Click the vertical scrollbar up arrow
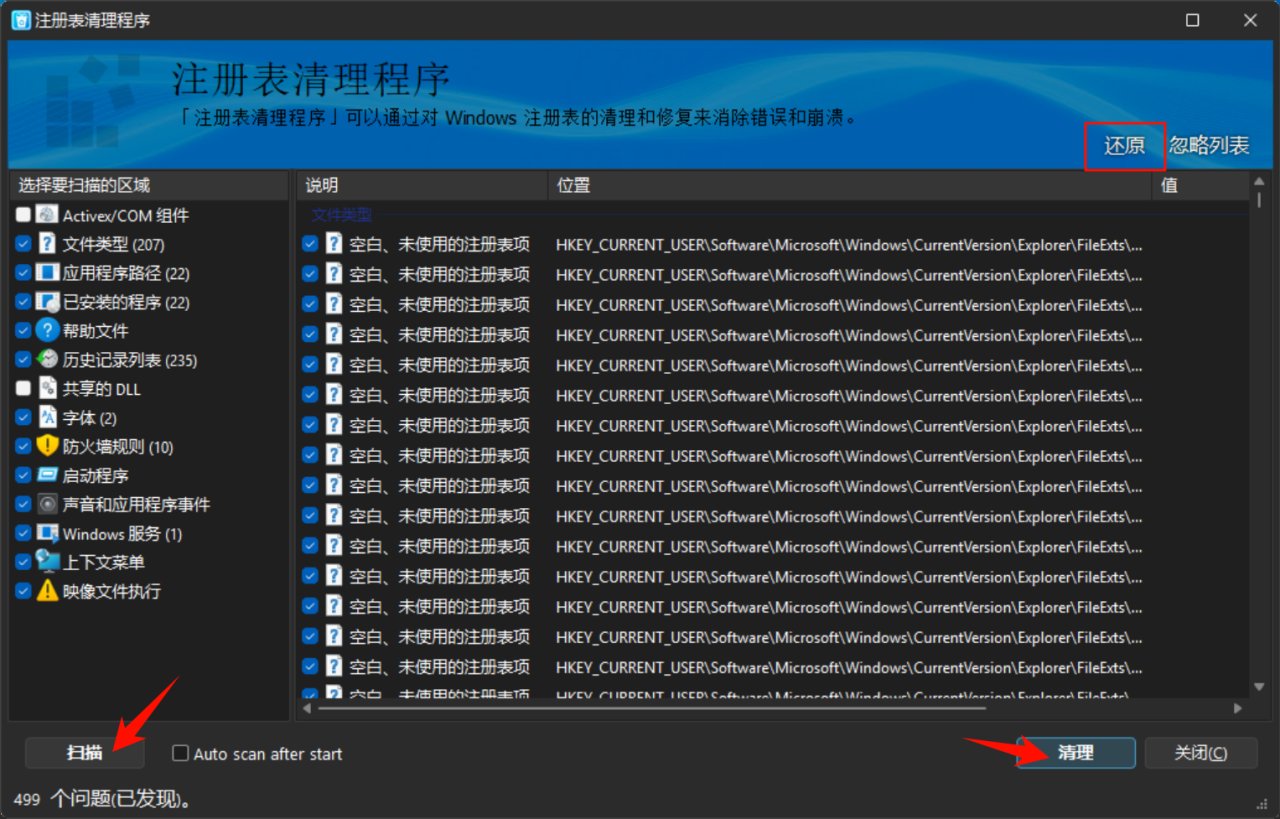The image size is (1280, 819). click(x=1260, y=181)
